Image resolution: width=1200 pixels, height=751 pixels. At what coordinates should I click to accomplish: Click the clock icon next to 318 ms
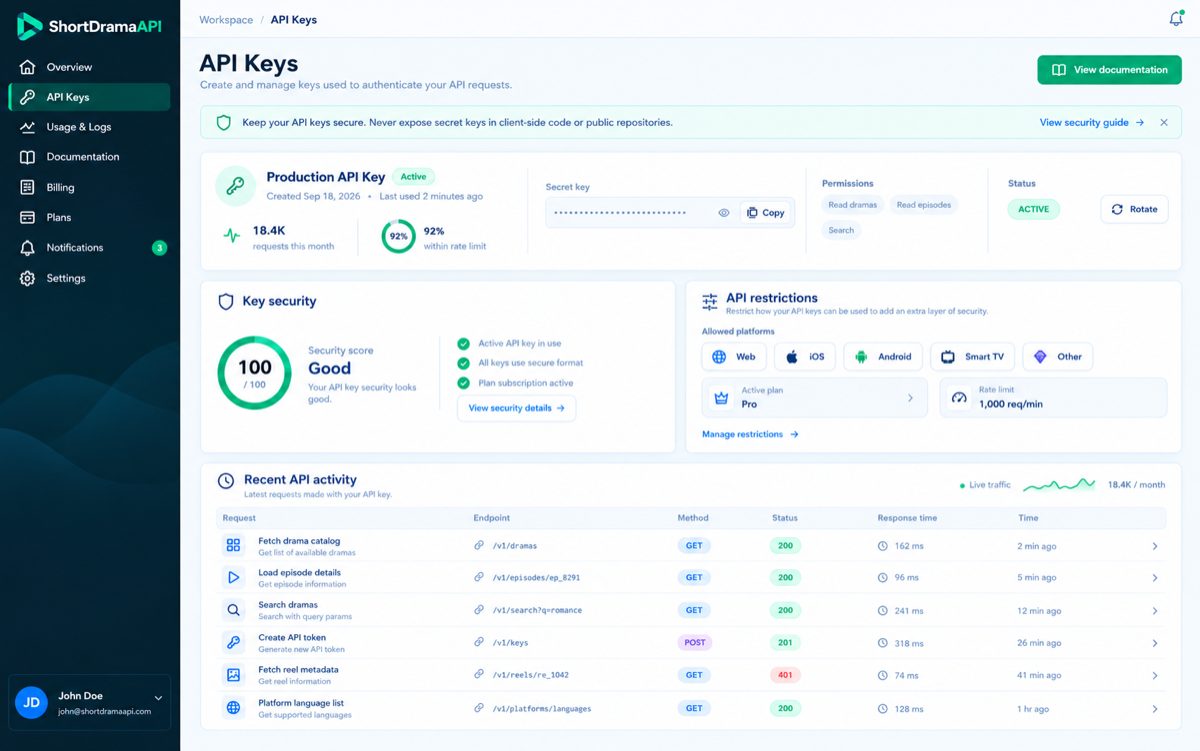pyautogui.click(x=883, y=643)
